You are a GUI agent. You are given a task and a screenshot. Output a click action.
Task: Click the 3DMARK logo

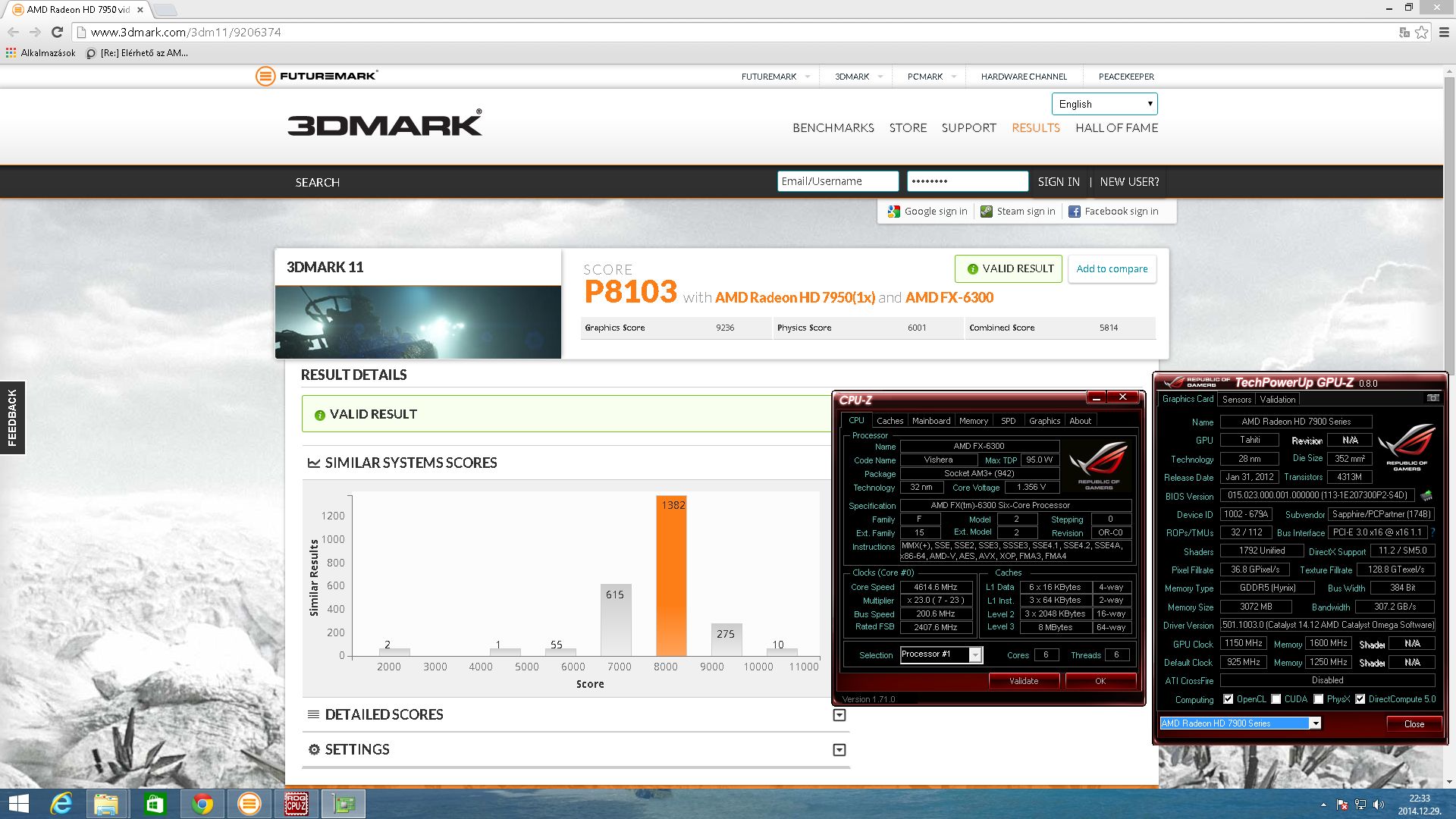pyautogui.click(x=384, y=124)
